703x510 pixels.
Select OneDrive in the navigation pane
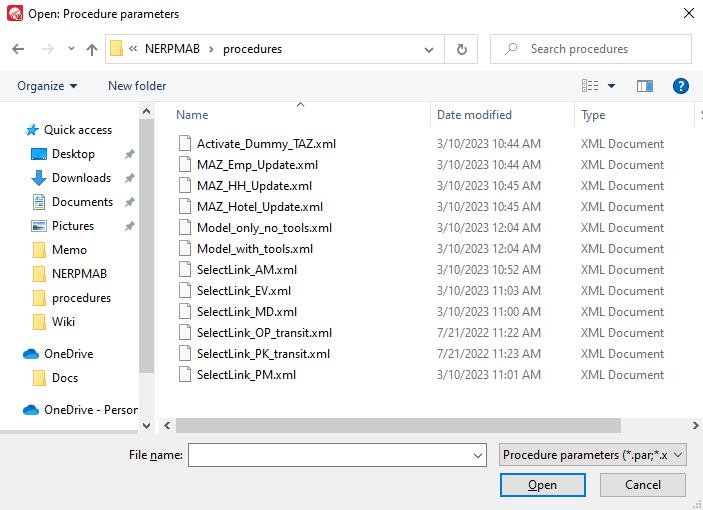coord(58,354)
